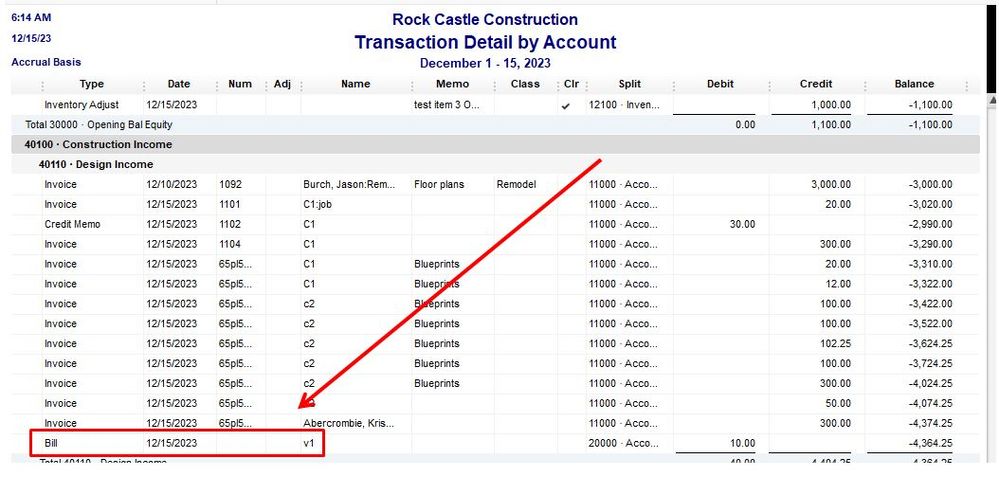Select the Name column header

[x=356, y=84]
